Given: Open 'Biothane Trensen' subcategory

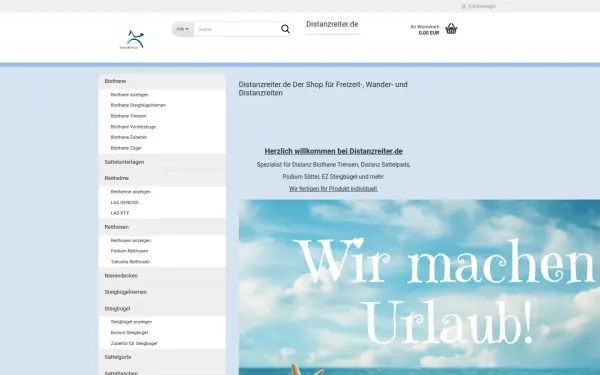Looking at the screenshot, I should 129,116.
